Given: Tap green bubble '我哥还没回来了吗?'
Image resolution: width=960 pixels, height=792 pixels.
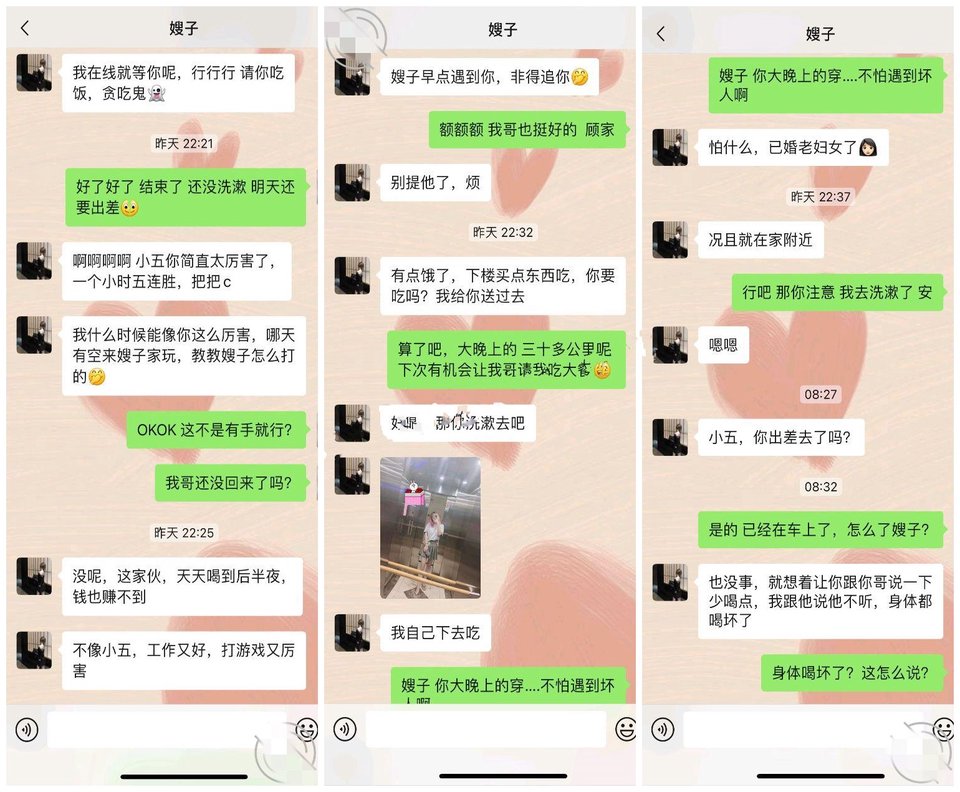Looking at the screenshot, I should [x=230, y=483].
